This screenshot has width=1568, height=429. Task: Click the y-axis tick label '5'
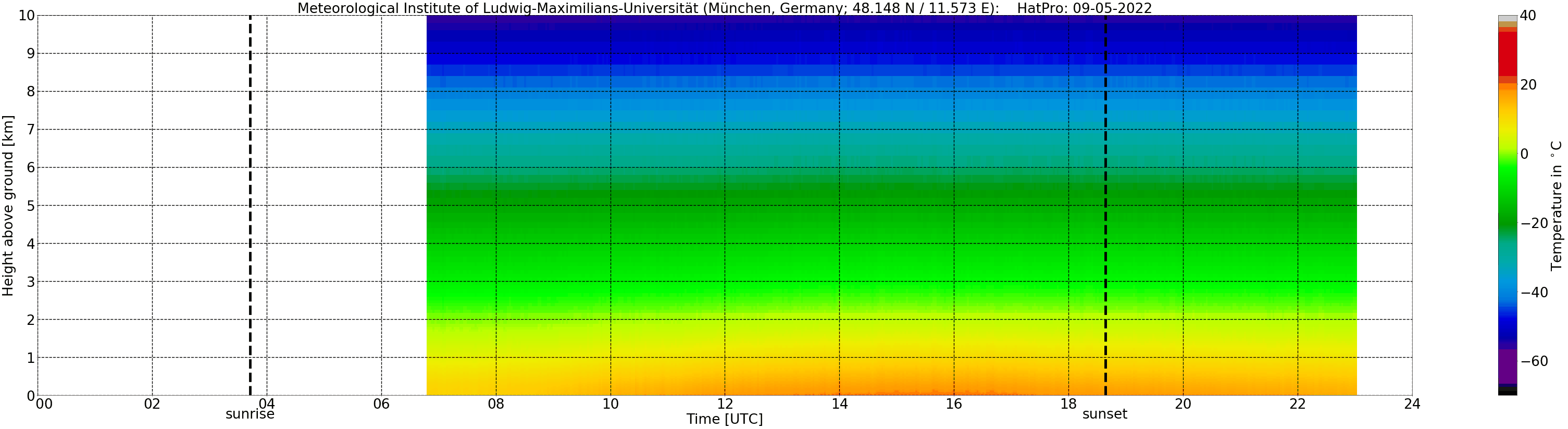click(30, 206)
